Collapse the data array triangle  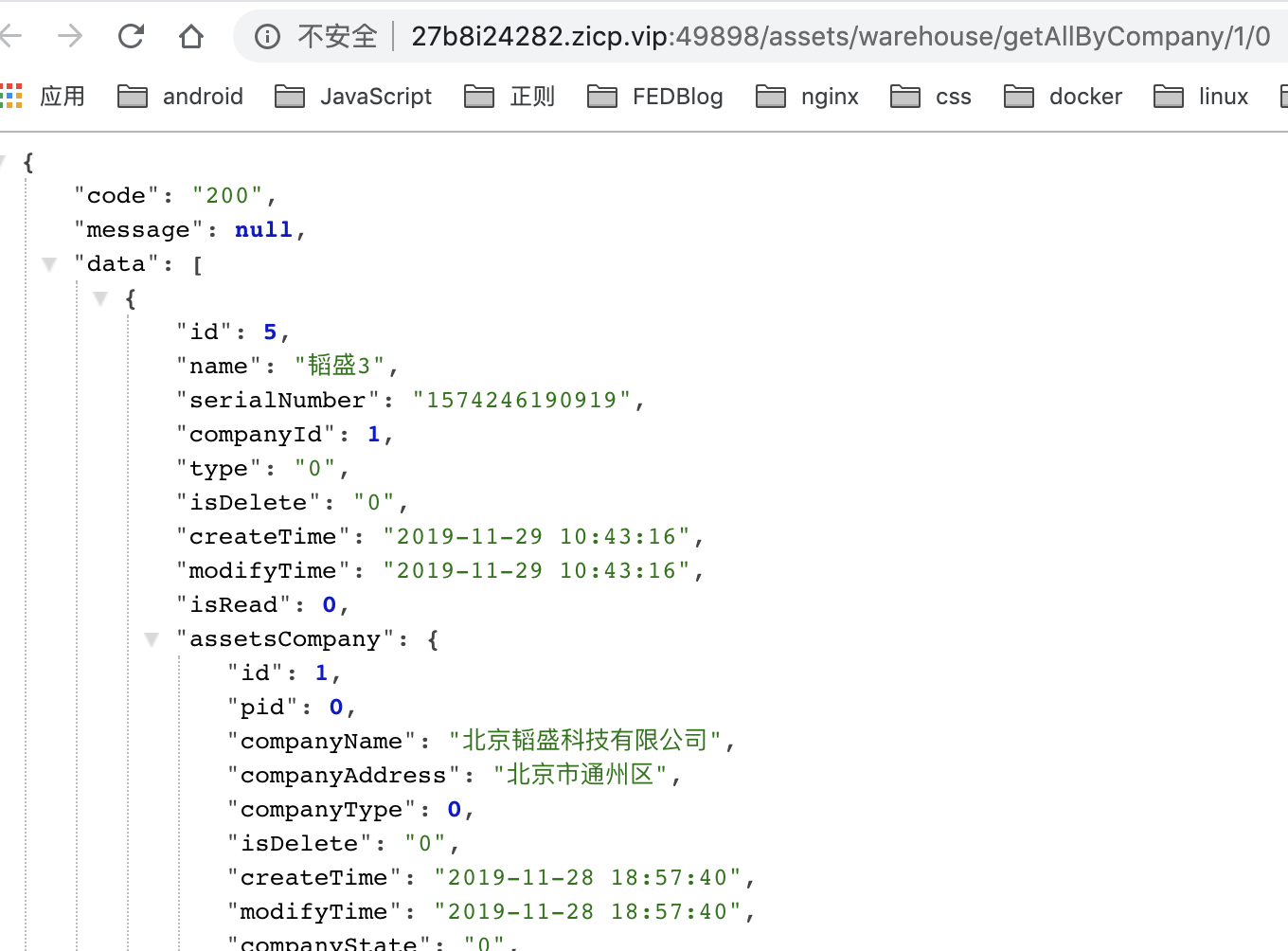click(x=48, y=263)
